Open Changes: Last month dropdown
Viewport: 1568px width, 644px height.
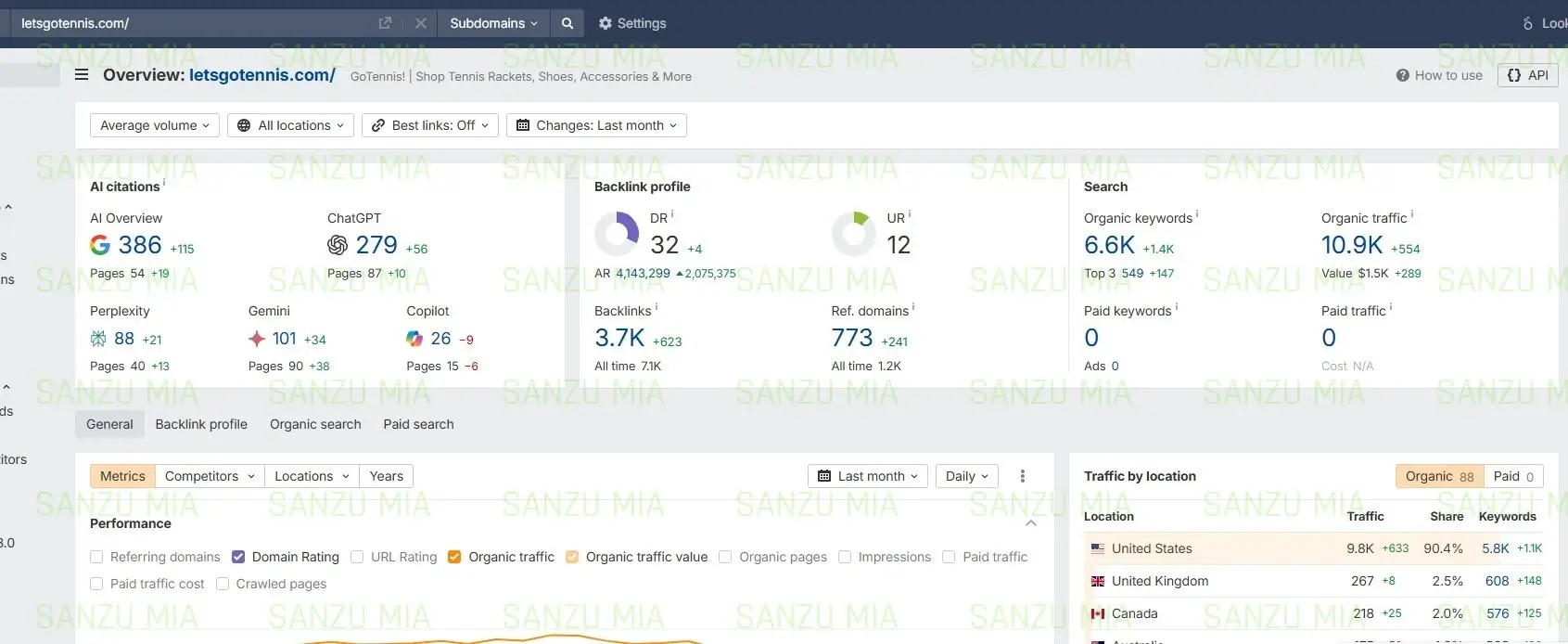point(596,125)
